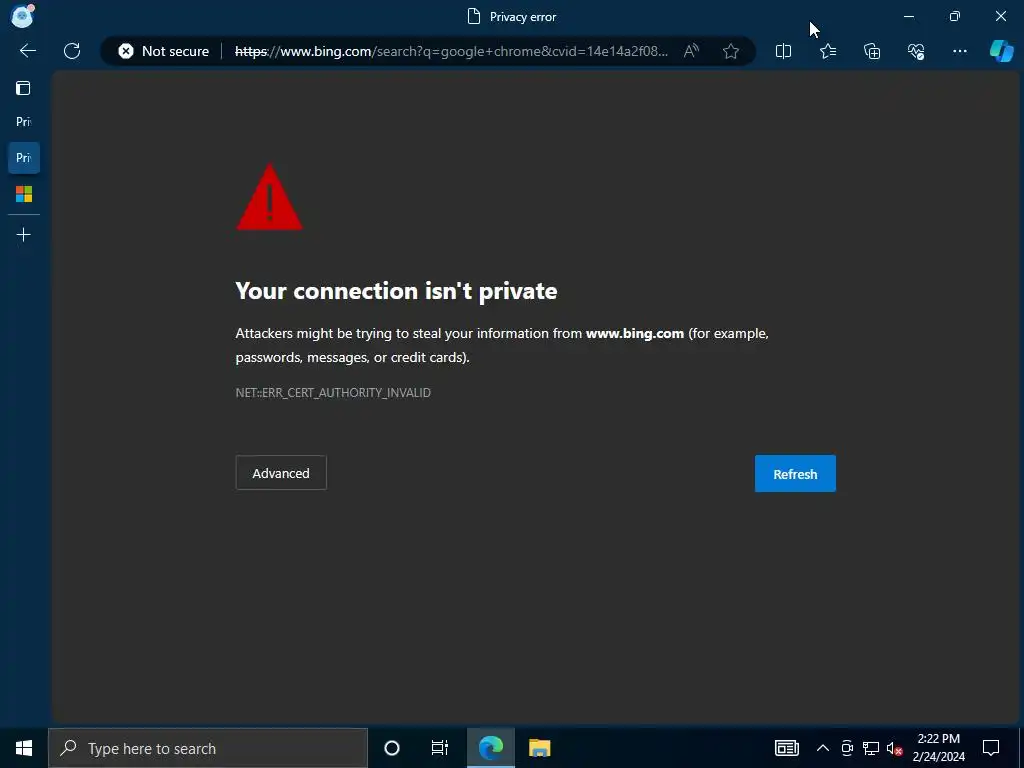Open network status tray icon
The height and width of the screenshot is (768, 1024).
click(x=871, y=748)
